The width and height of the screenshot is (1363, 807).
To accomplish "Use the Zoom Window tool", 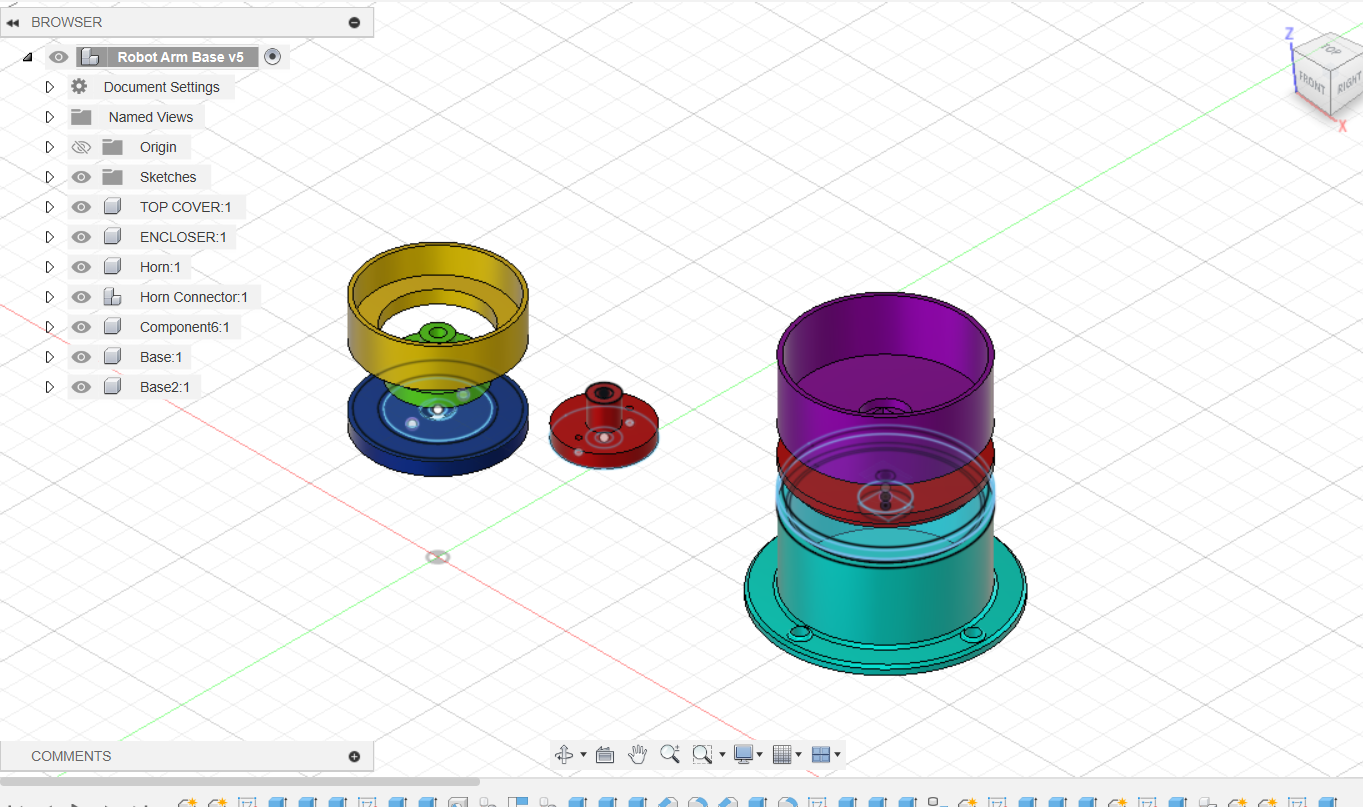I will [701, 755].
